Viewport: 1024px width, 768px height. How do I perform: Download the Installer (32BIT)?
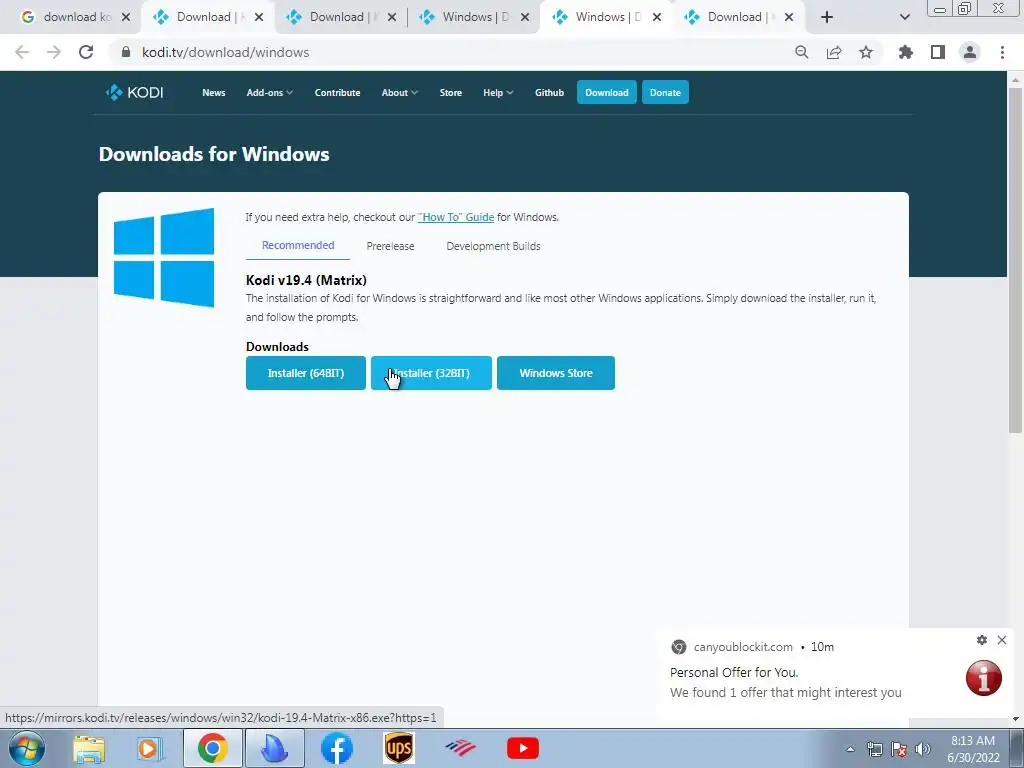click(431, 373)
